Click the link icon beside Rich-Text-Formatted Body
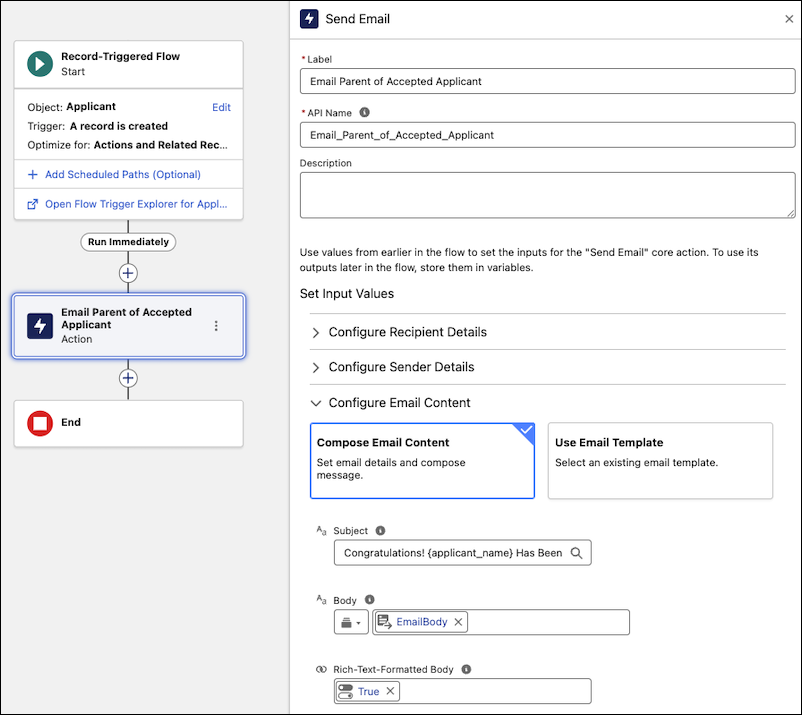Viewport: 802px width, 715px height. [321, 669]
